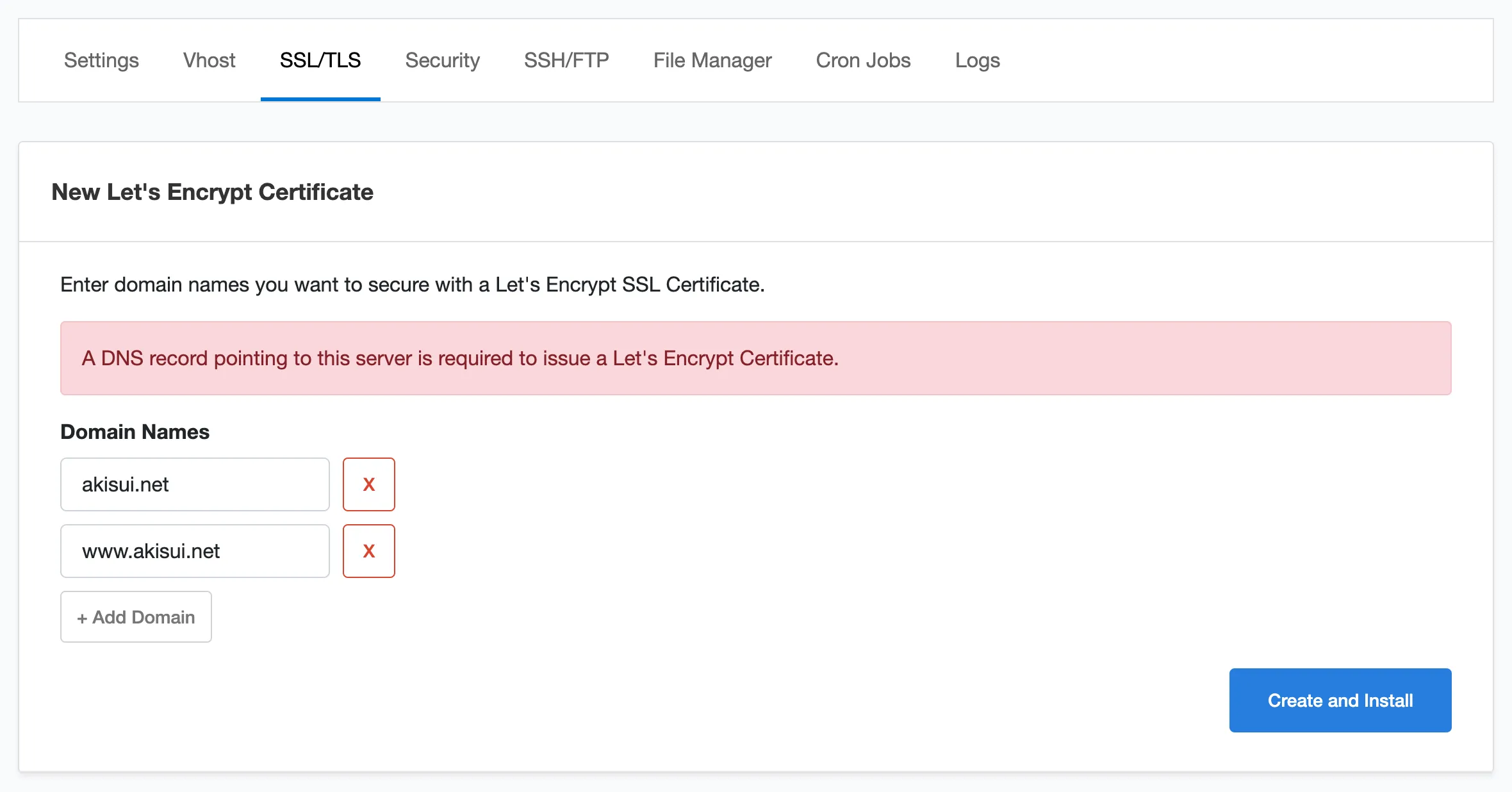The height and width of the screenshot is (792, 1512).
Task: Switch to the Vhost tab
Action: point(209,60)
